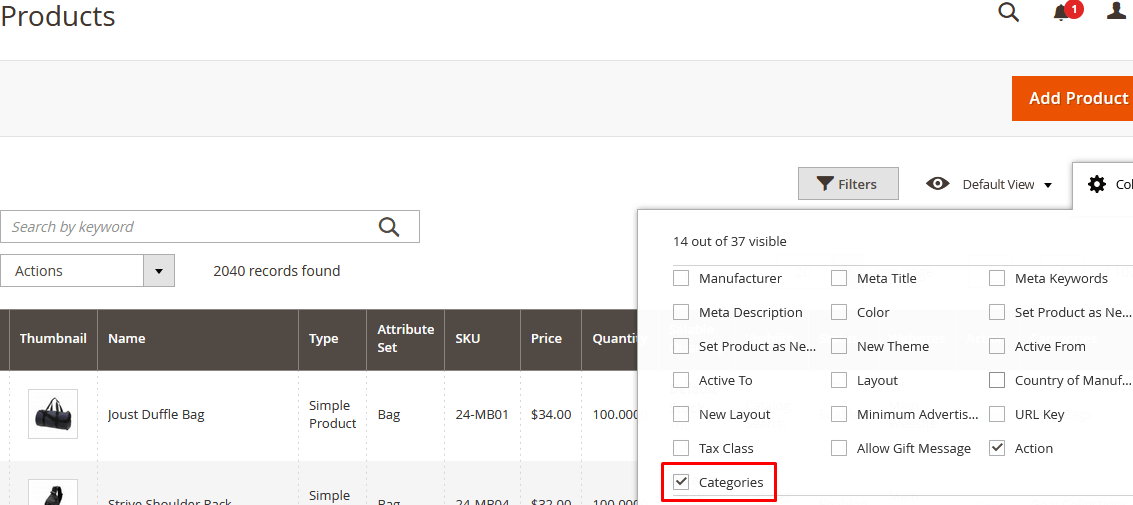Click the Products page title
Screen dimensions: 1133x505
point(58,16)
